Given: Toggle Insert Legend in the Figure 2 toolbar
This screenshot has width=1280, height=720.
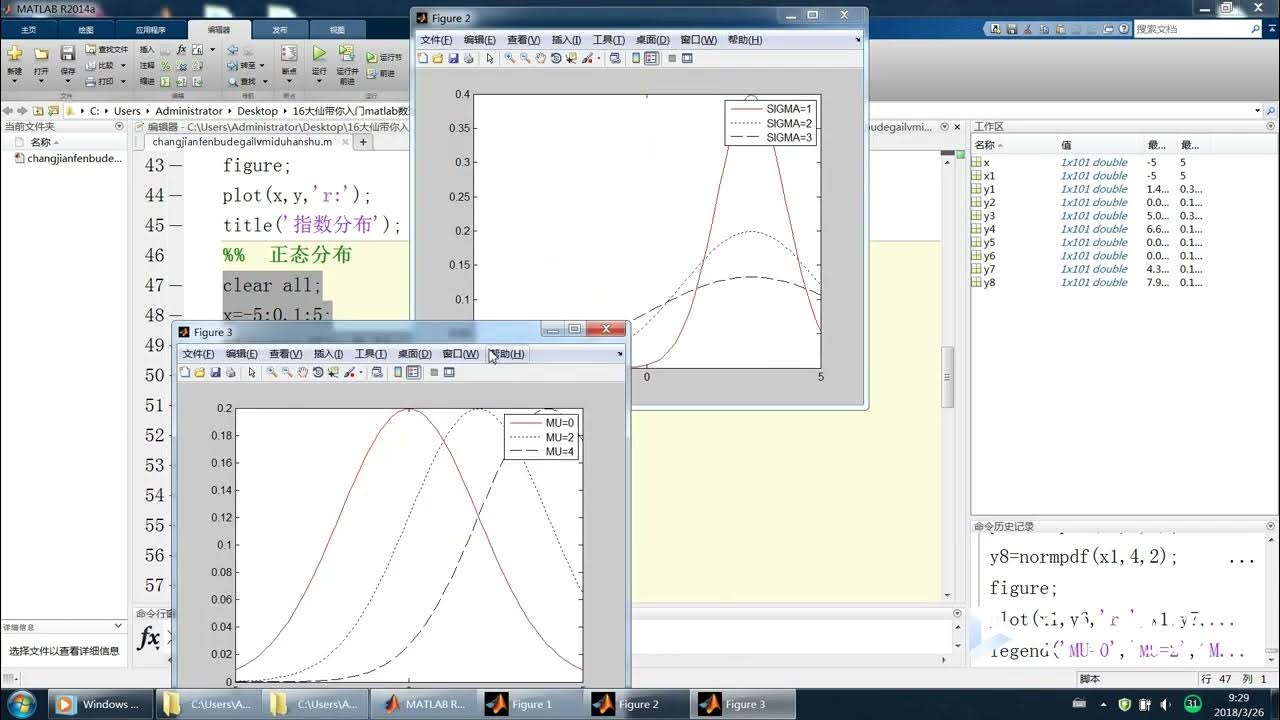Looking at the screenshot, I should [651, 58].
